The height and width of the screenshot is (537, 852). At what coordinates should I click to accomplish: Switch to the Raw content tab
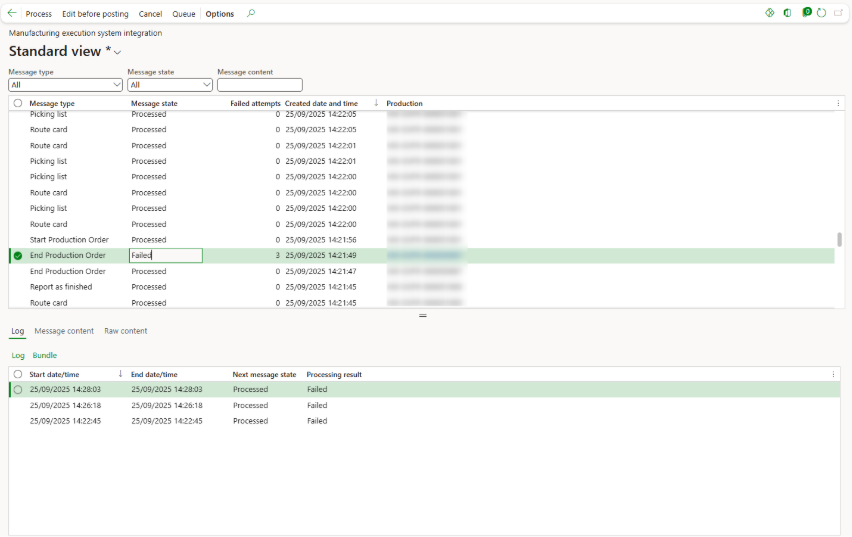[125, 331]
